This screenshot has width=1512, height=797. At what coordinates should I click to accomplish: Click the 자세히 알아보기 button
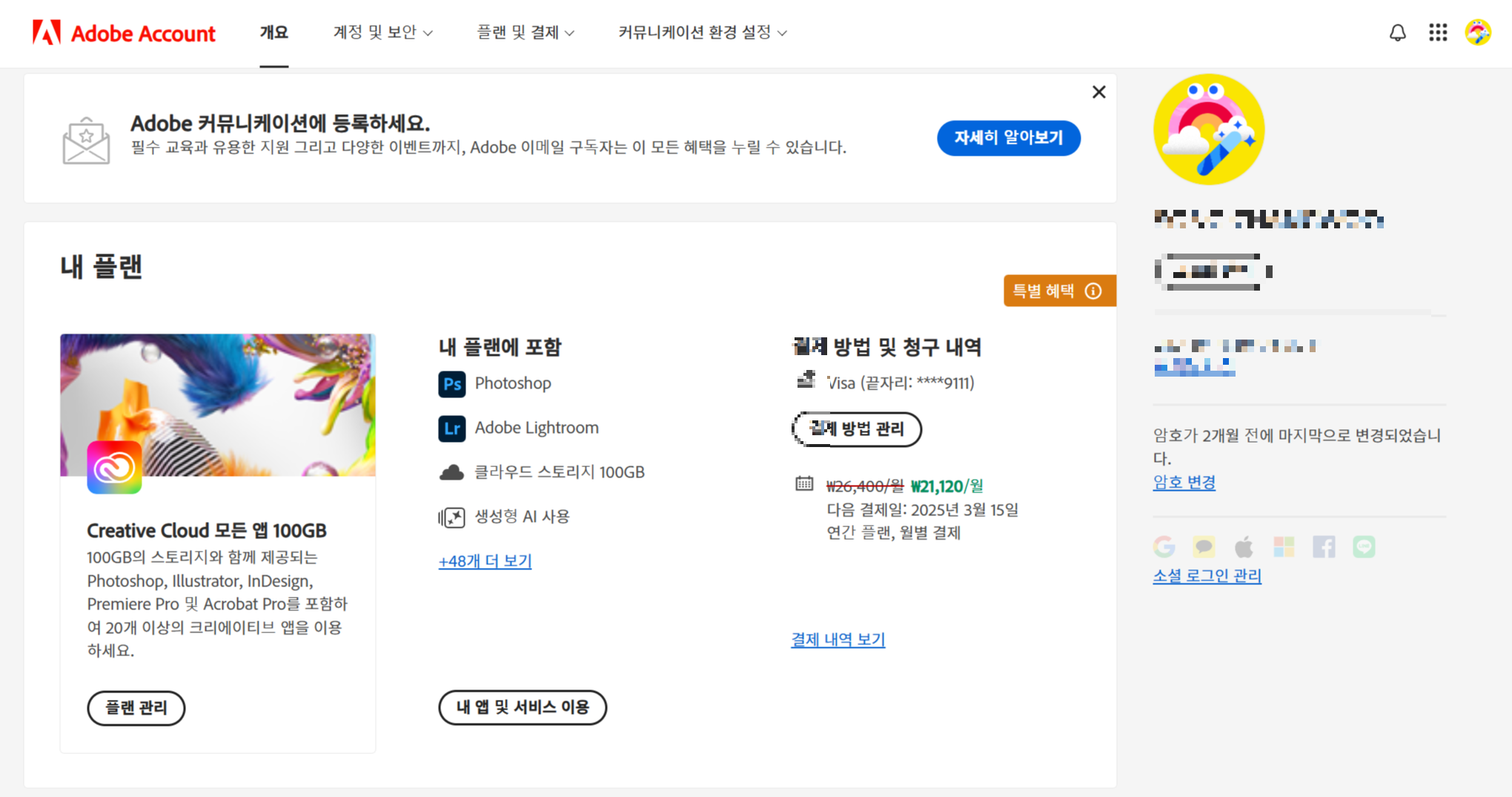coord(1008,138)
